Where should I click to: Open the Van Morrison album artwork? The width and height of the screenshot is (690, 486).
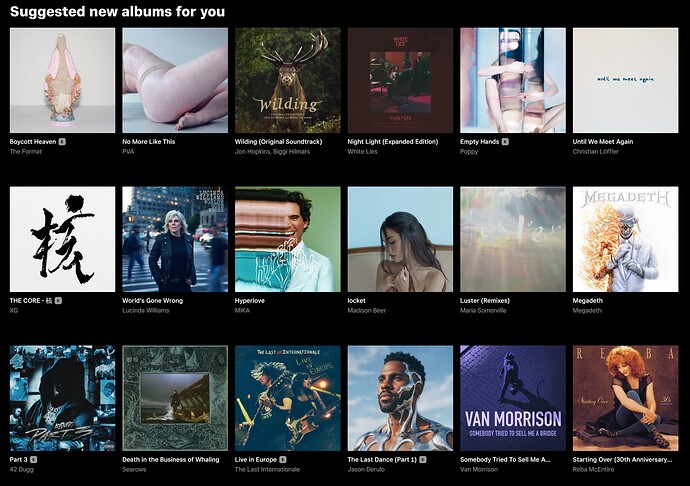tap(513, 398)
